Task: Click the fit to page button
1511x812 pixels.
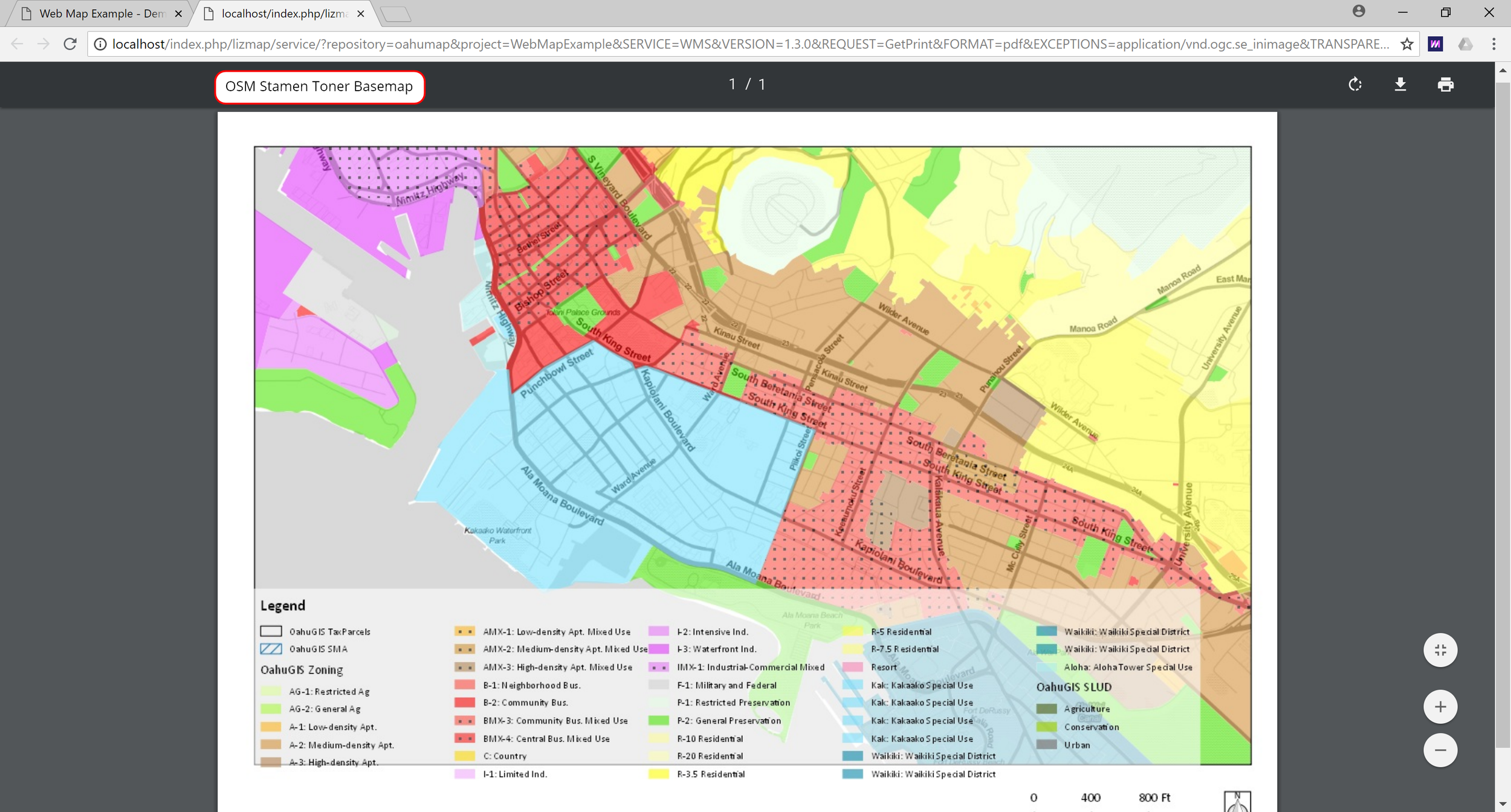Action: [1440, 650]
